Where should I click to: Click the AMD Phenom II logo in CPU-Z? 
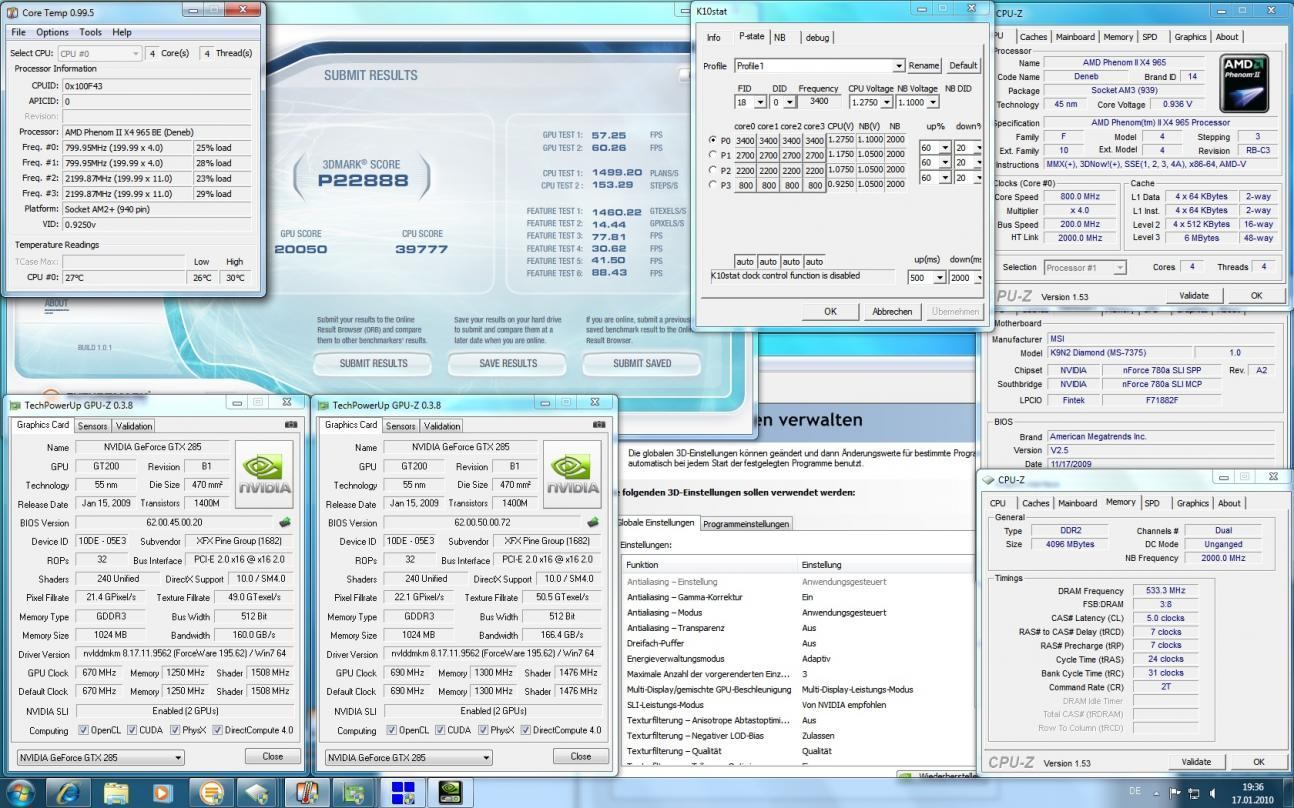(1245, 83)
